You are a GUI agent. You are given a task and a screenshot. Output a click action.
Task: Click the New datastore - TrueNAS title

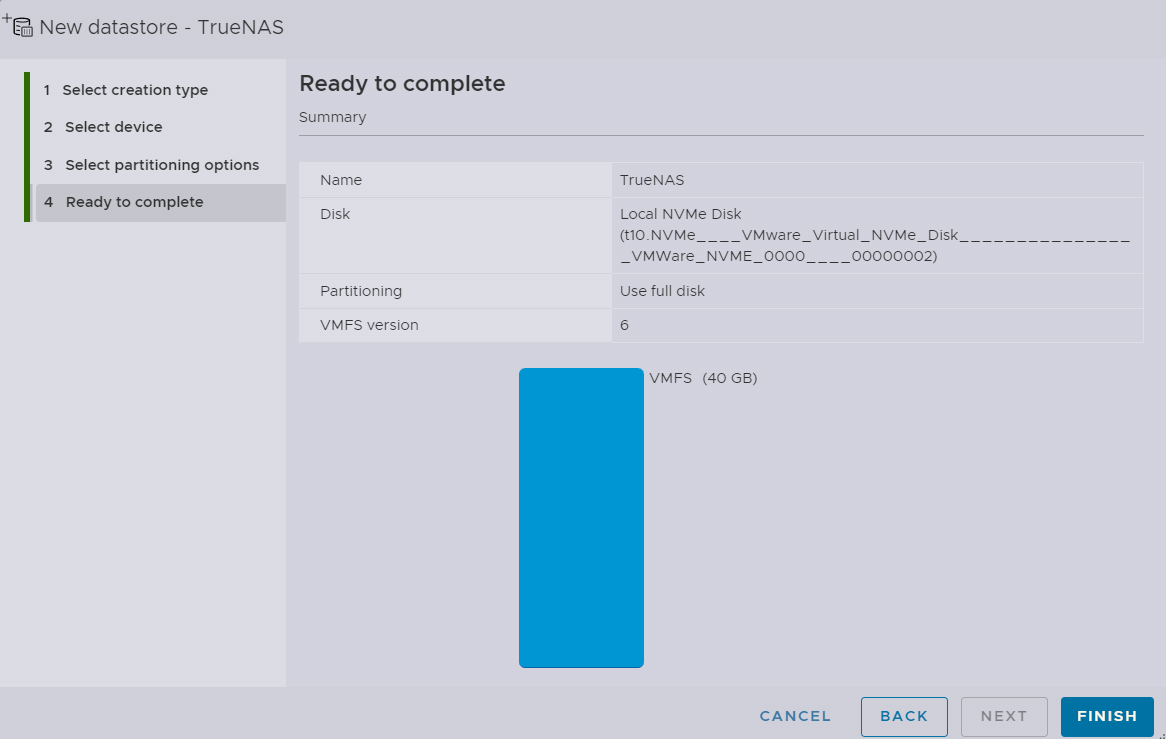[x=161, y=27]
